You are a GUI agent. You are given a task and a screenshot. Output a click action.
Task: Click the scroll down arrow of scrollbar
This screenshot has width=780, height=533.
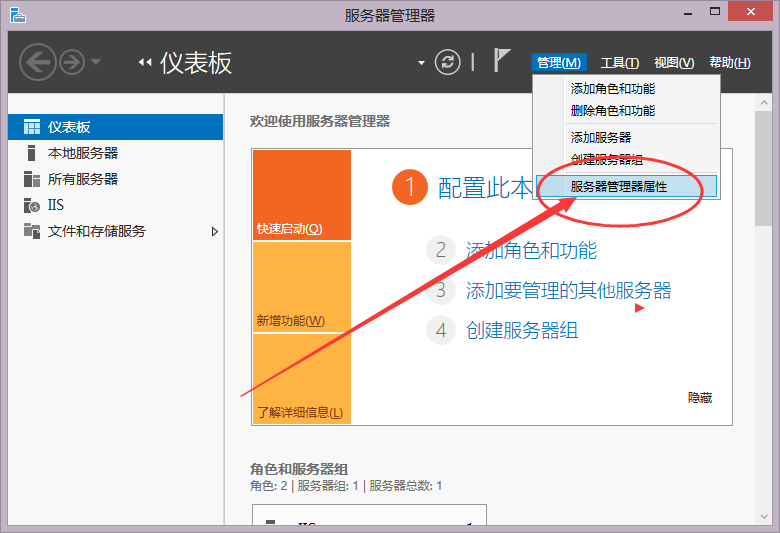(x=764, y=517)
